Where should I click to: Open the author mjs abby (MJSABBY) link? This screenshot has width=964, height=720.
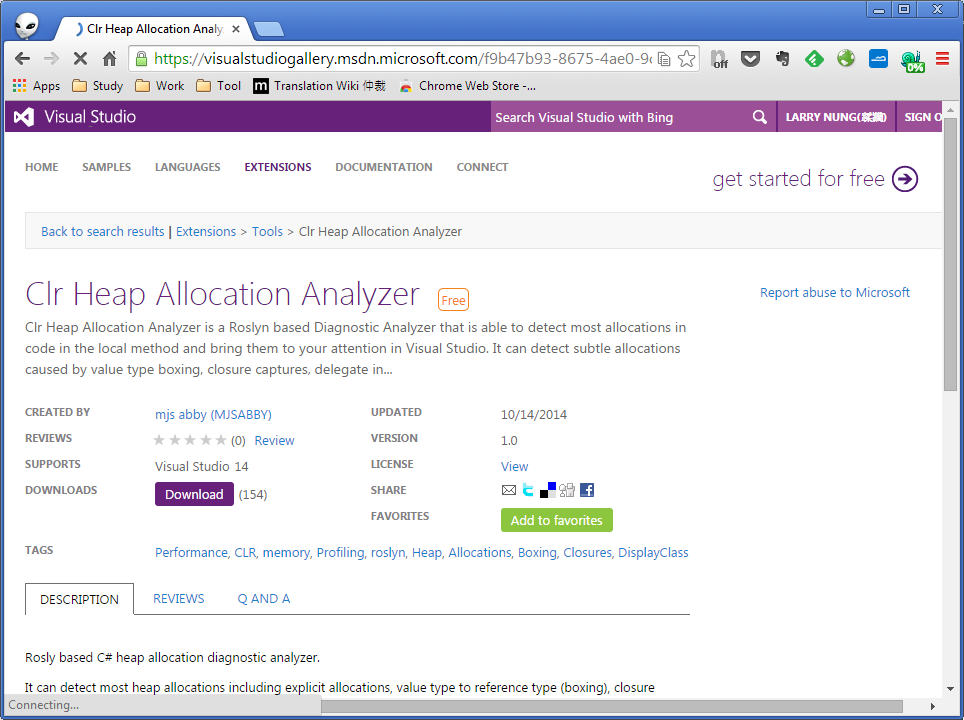coord(213,414)
